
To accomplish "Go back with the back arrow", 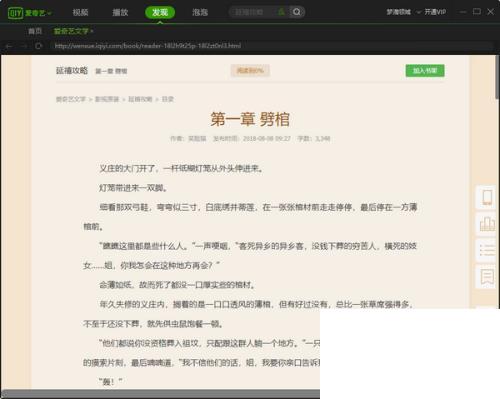I will click(9, 46).
